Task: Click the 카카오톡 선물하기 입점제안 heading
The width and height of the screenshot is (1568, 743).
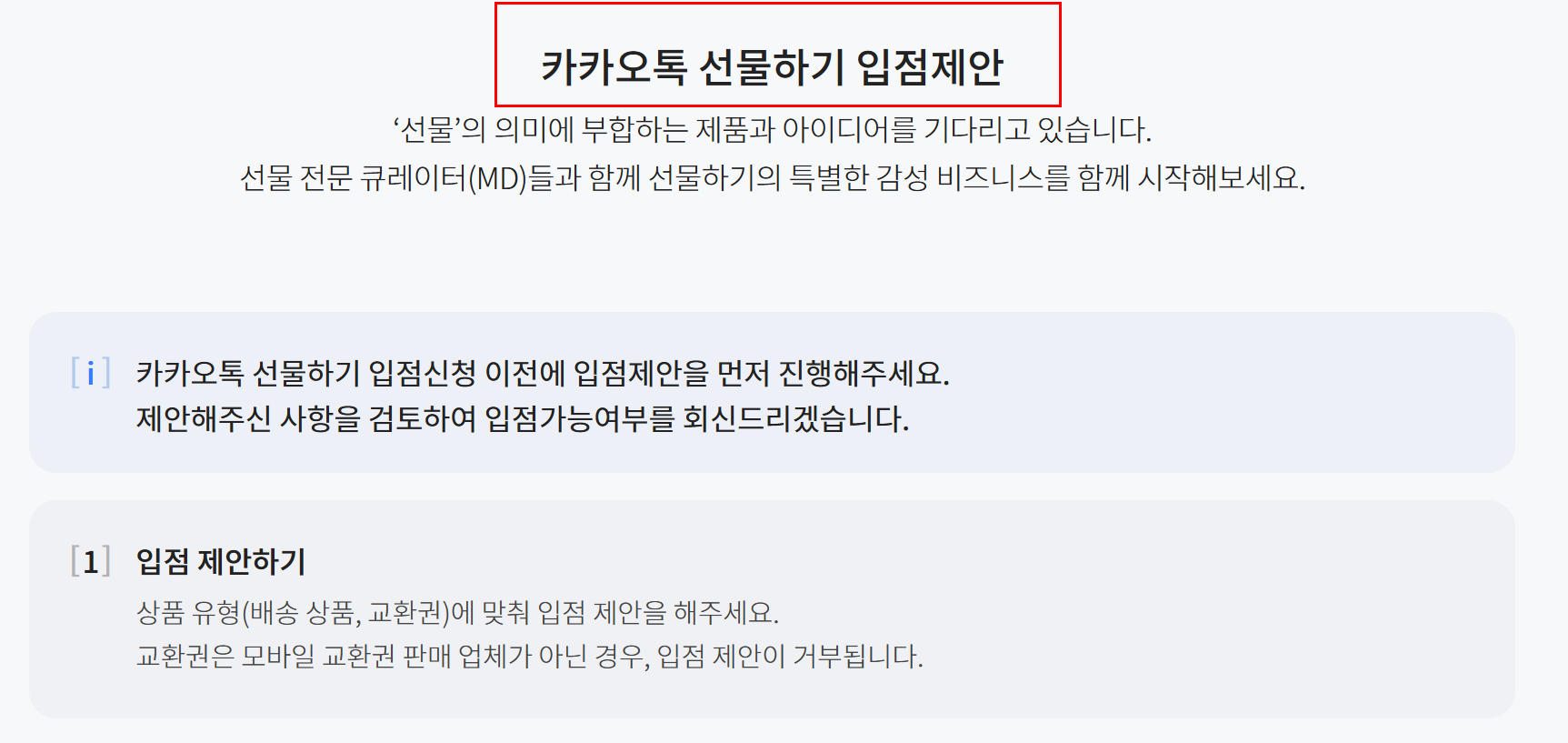Action: coord(773,67)
